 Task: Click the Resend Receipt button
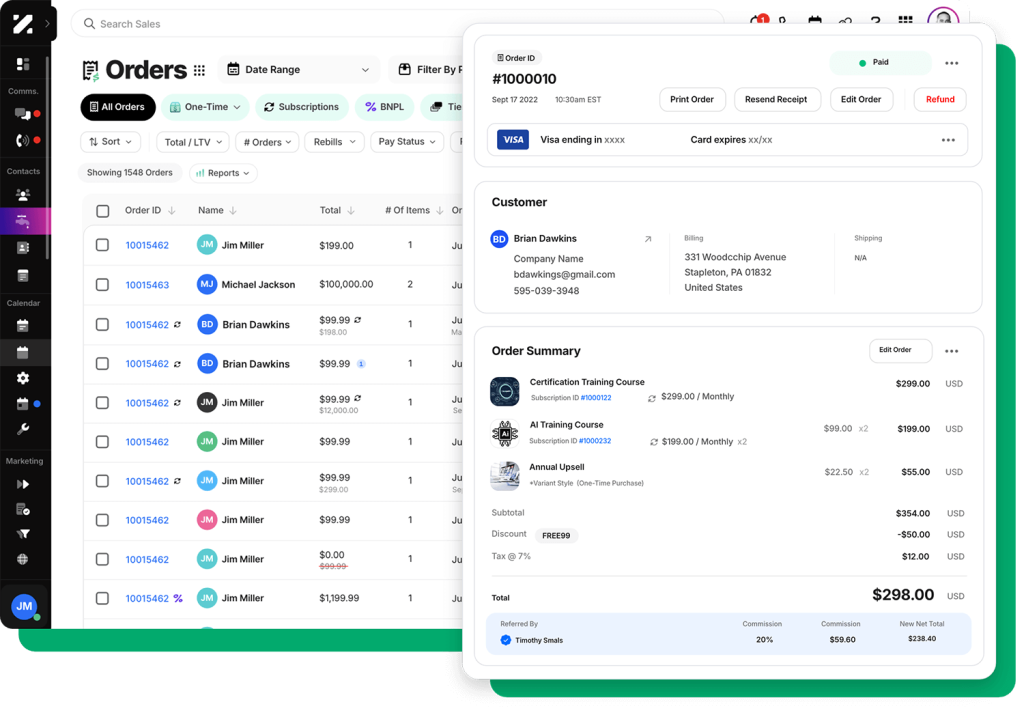click(776, 99)
